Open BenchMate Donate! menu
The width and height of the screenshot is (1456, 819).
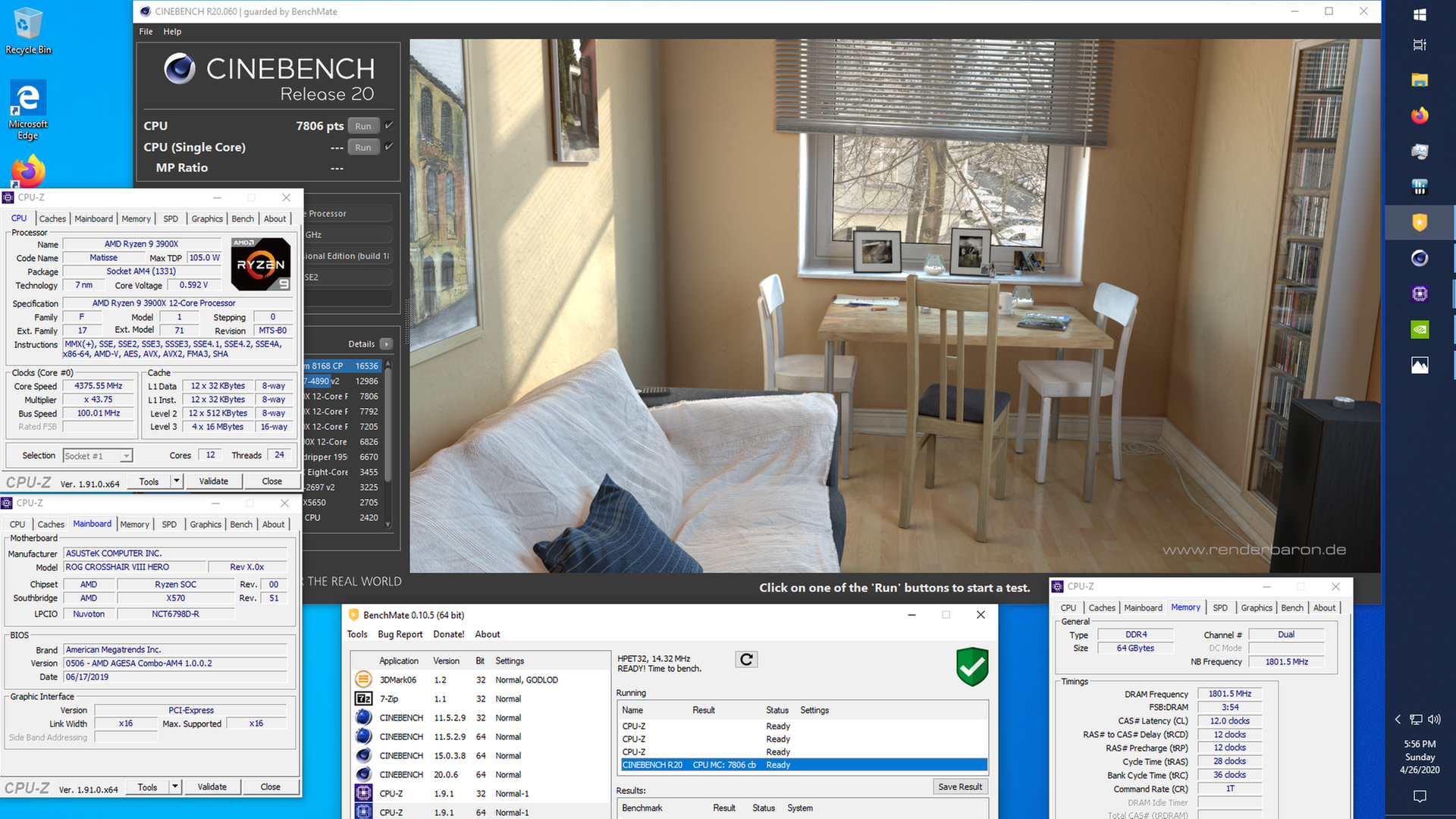449,634
